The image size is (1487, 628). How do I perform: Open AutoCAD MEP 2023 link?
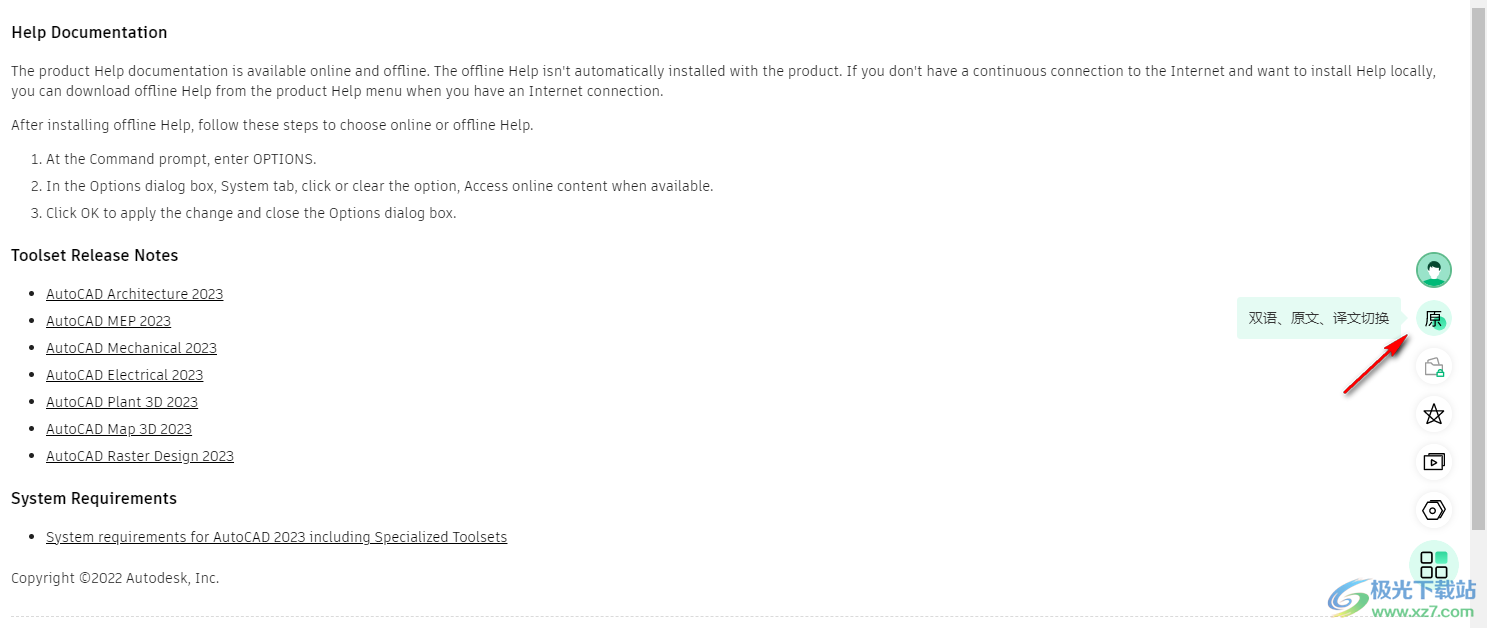coord(108,321)
